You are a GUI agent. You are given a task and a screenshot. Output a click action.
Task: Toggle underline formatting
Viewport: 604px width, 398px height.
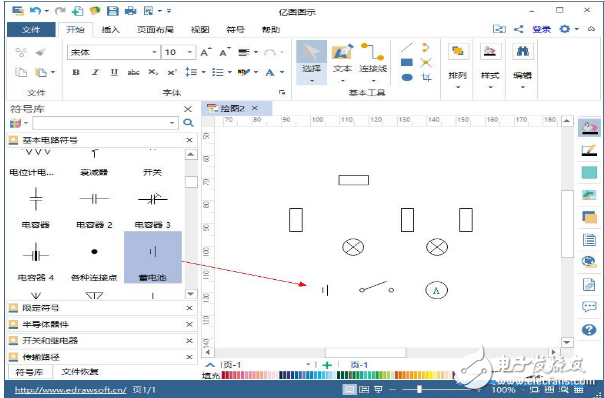coord(114,72)
